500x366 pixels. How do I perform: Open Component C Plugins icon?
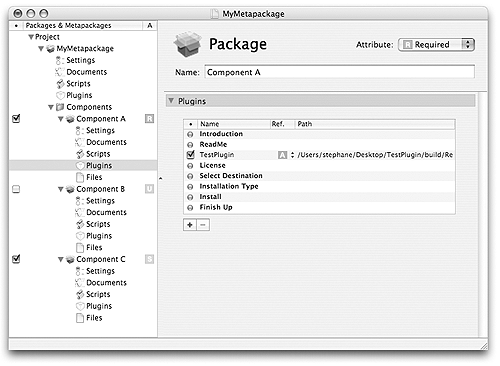click(80, 306)
